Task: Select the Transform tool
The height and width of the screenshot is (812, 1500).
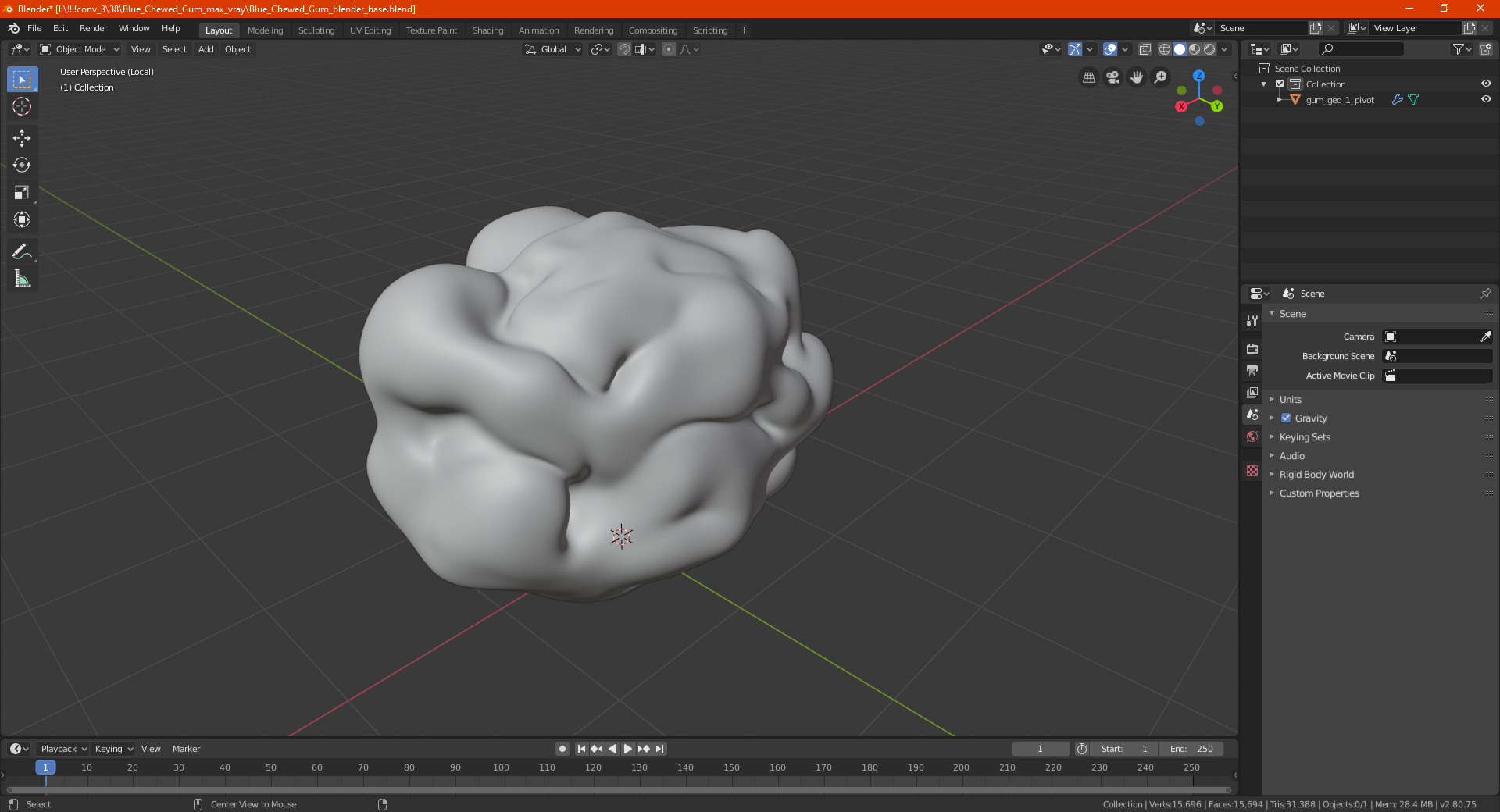Action: coord(22,219)
